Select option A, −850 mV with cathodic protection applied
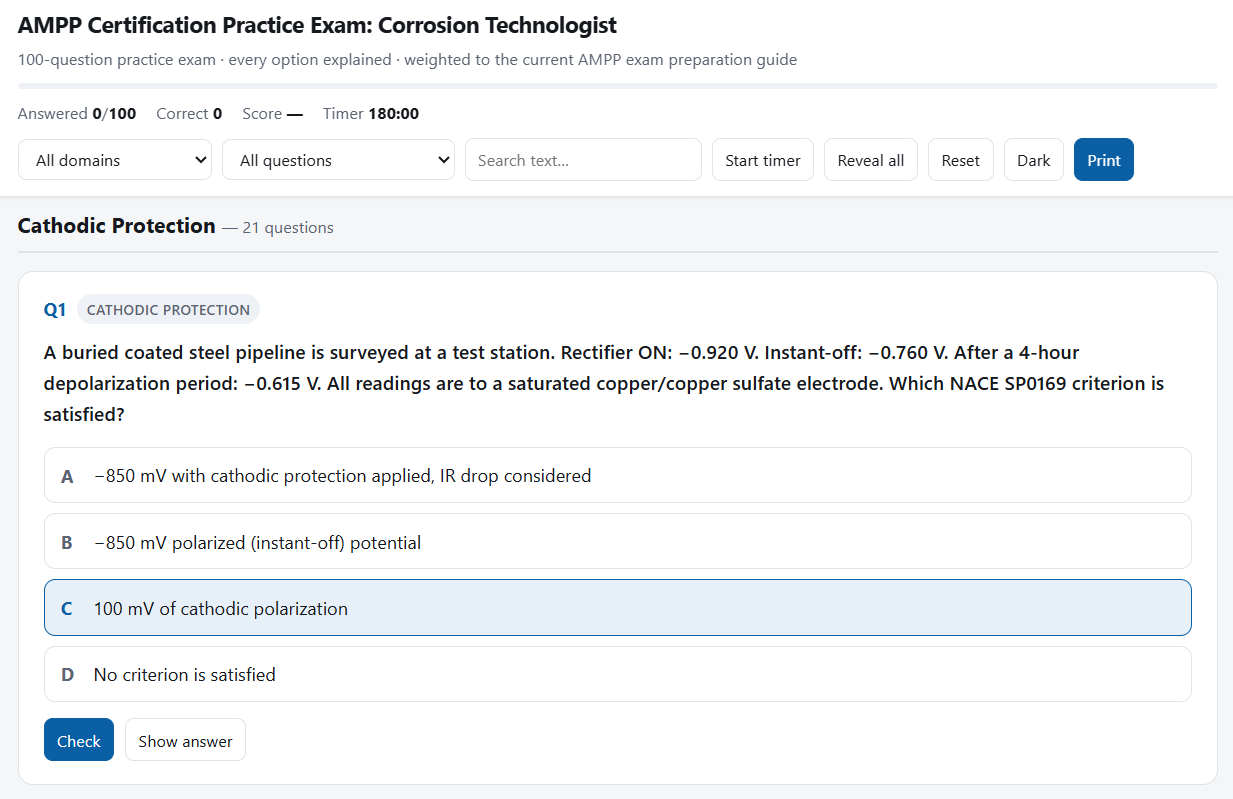Viewport: 1233px width, 799px height. (618, 475)
